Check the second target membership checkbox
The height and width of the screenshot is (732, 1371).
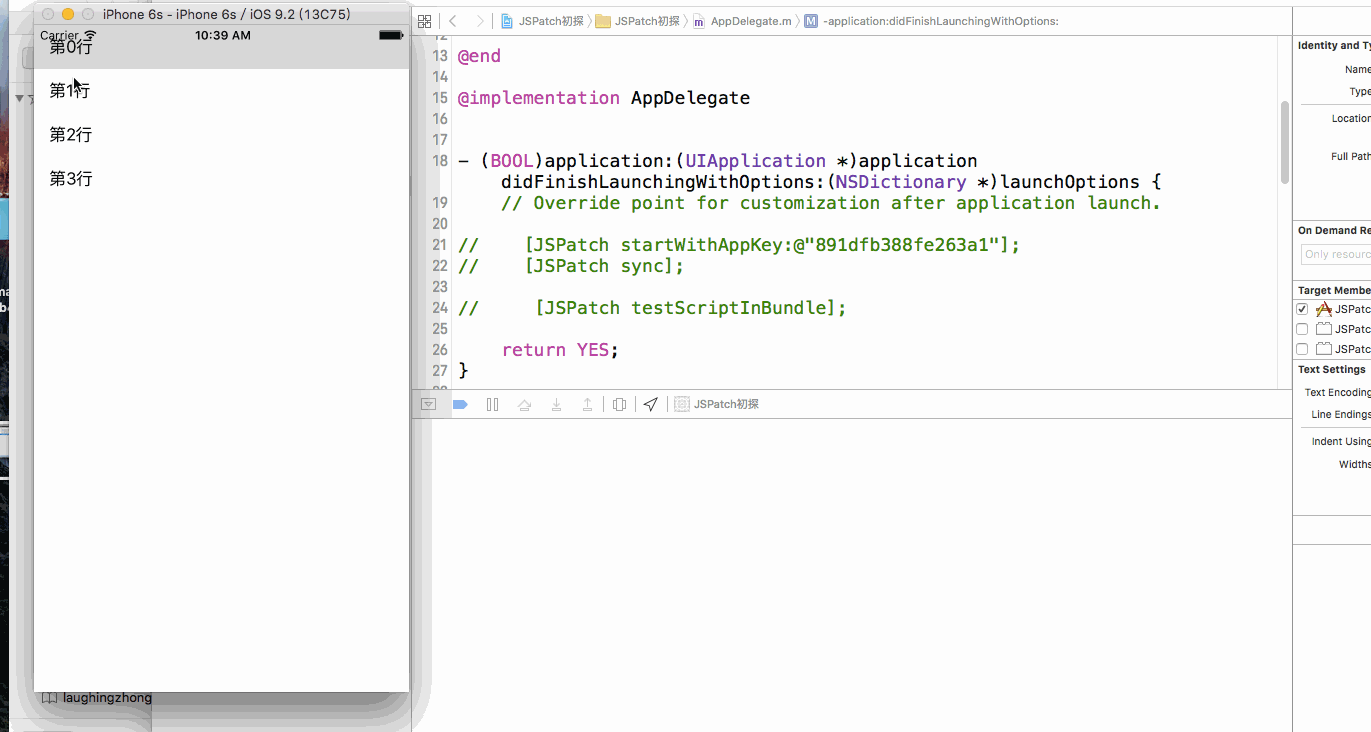1302,329
